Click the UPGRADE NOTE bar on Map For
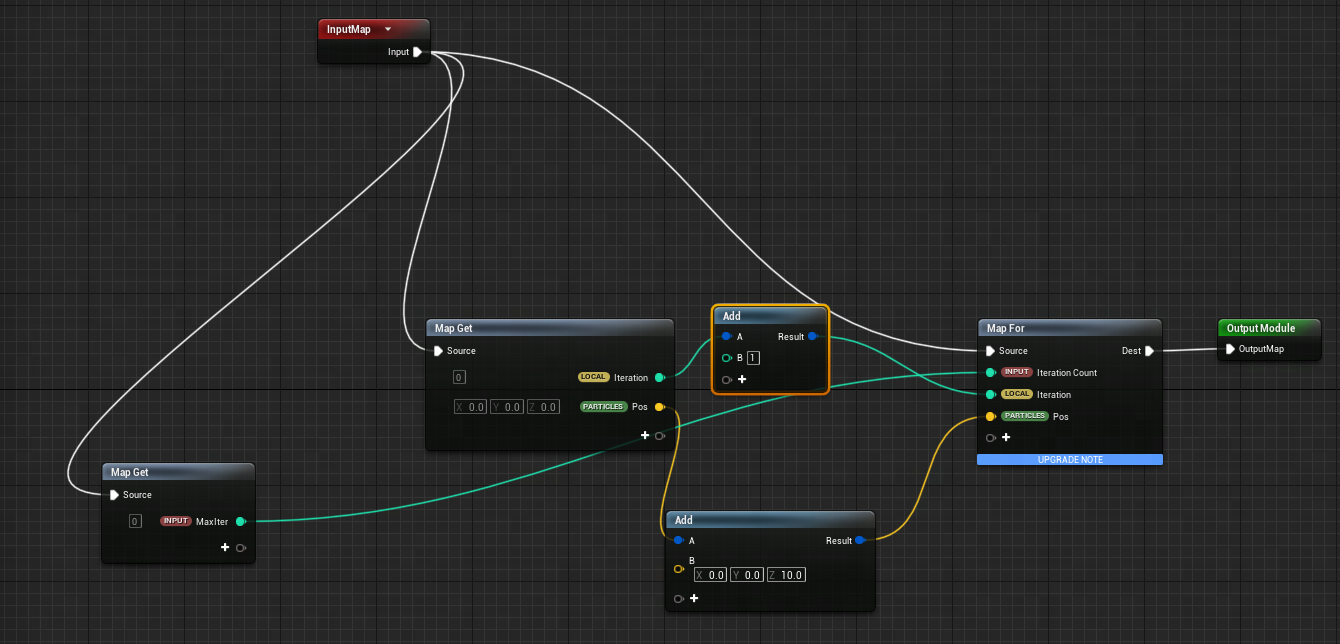Screen dimensions: 1340x644 click(1069, 459)
